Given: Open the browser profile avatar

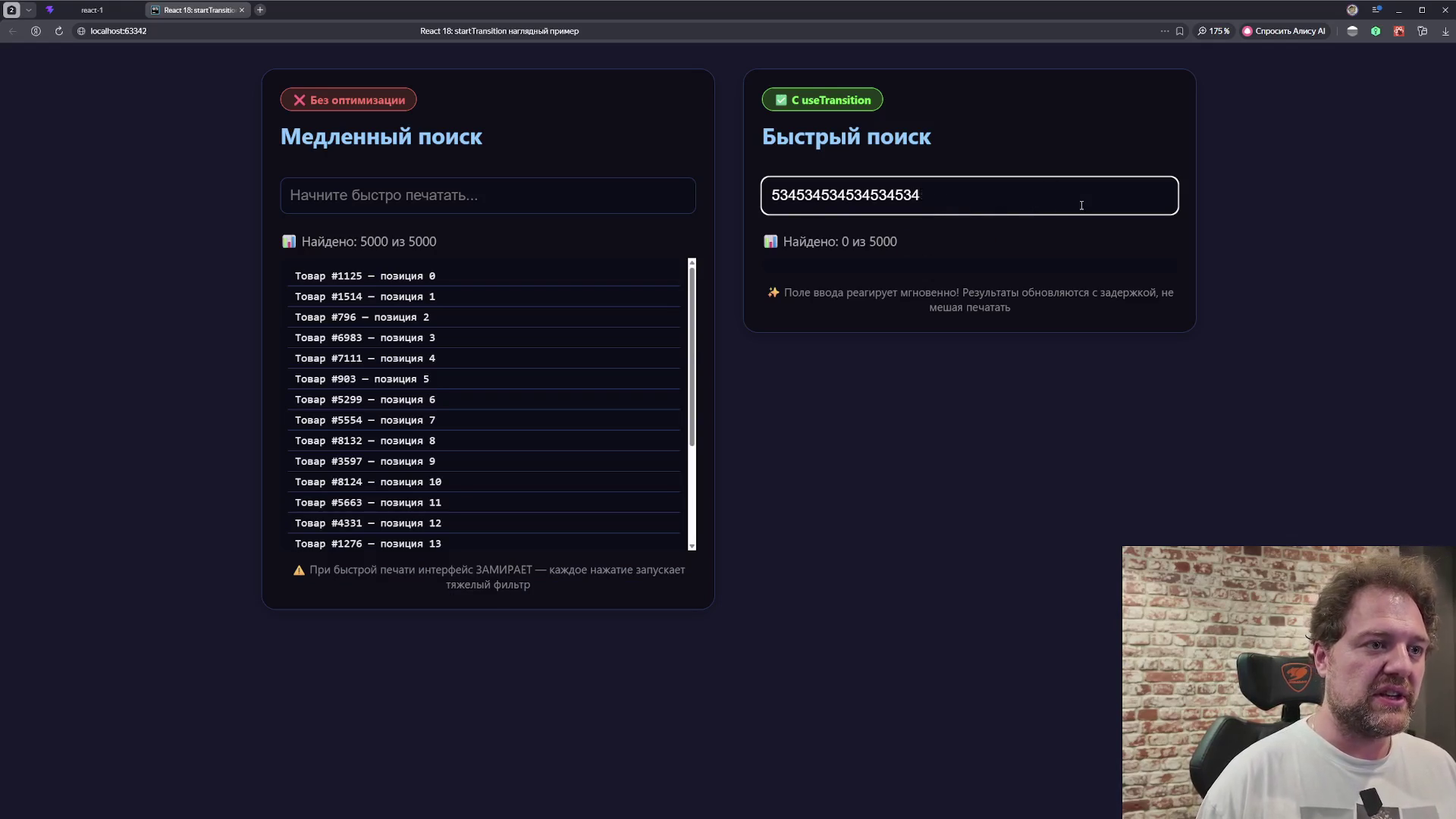Looking at the screenshot, I should (1352, 10).
